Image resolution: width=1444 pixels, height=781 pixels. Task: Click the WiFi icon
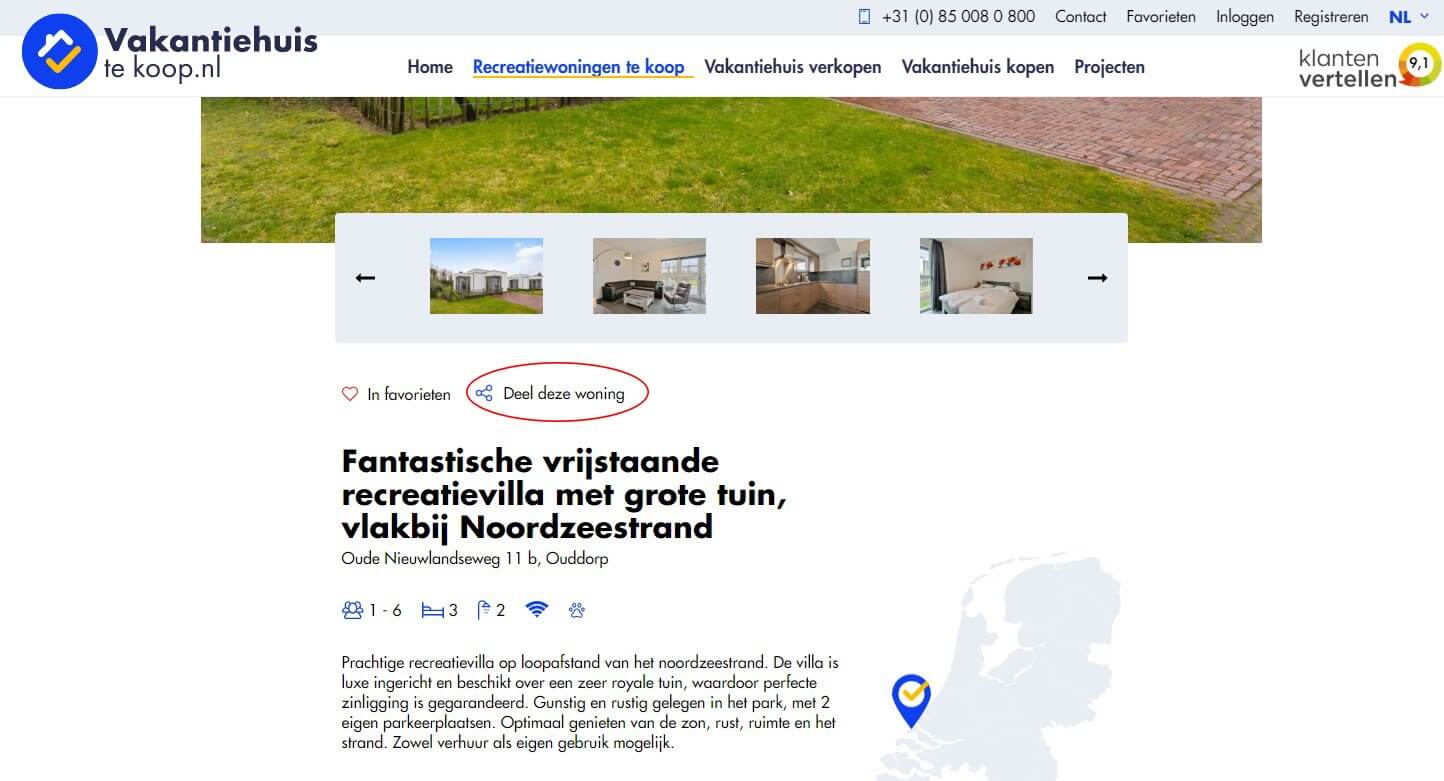click(x=537, y=609)
